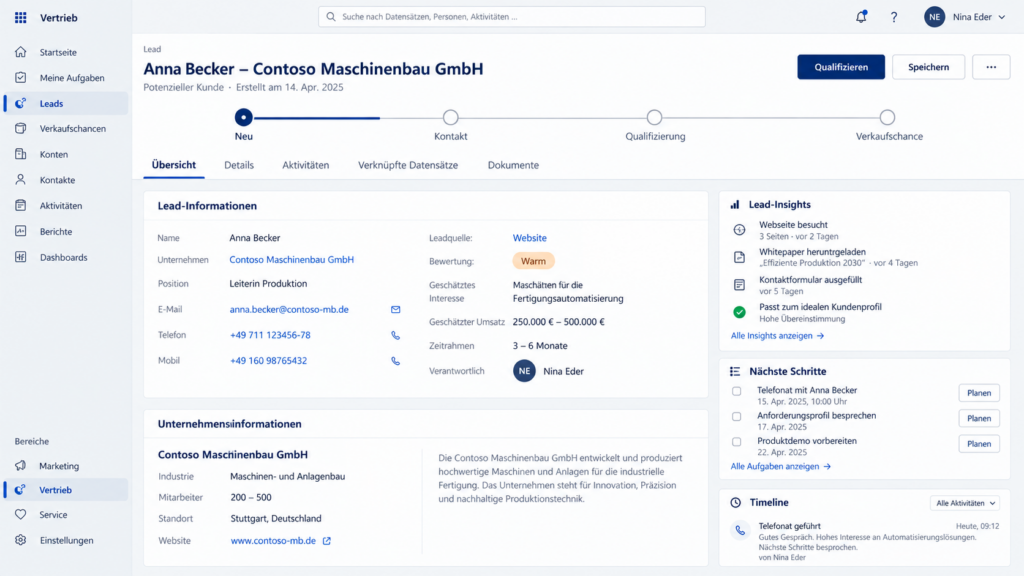This screenshot has width=1024, height=576.
Task: Click the Warm rating badge
Action: click(x=533, y=261)
